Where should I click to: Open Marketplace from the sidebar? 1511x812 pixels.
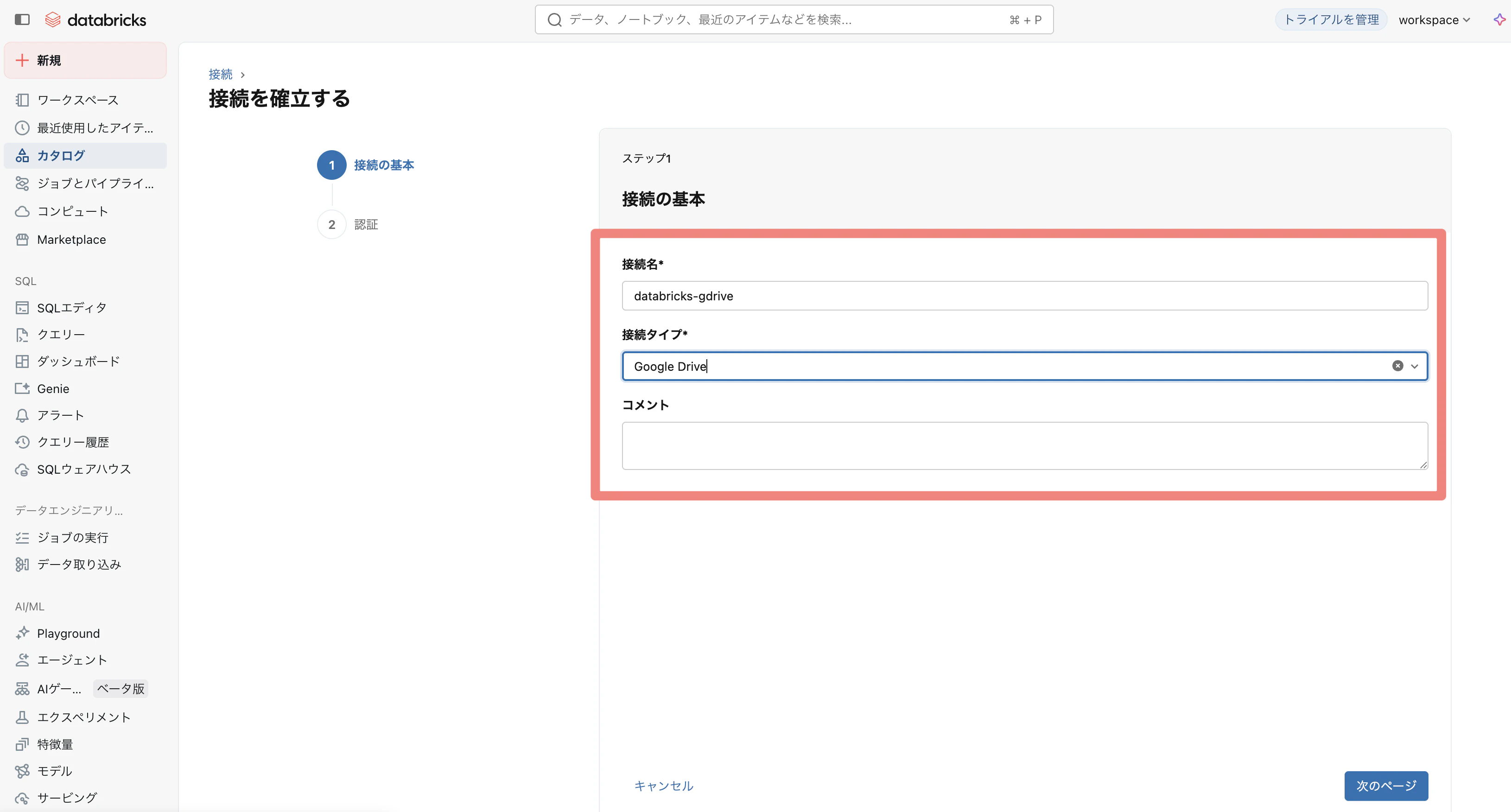[x=71, y=239]
